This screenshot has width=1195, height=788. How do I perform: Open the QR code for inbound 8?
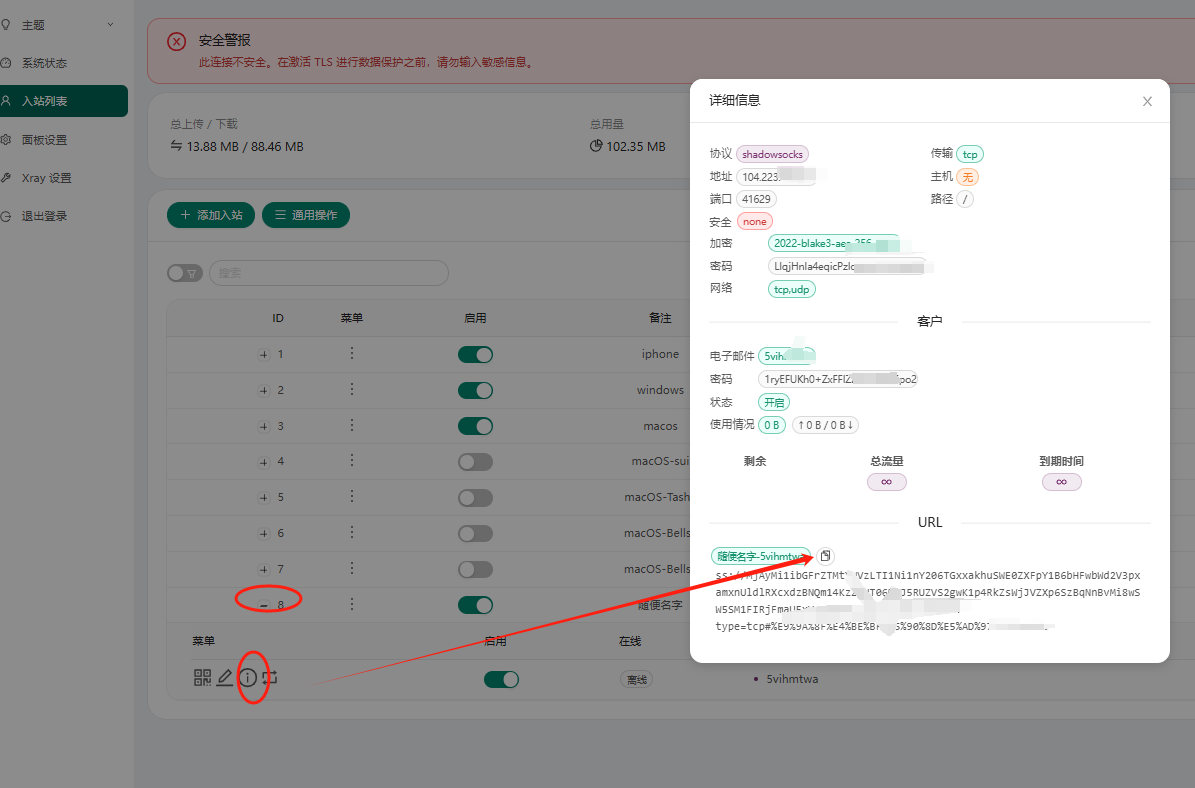pyautogui.click(x=203, y=677)
